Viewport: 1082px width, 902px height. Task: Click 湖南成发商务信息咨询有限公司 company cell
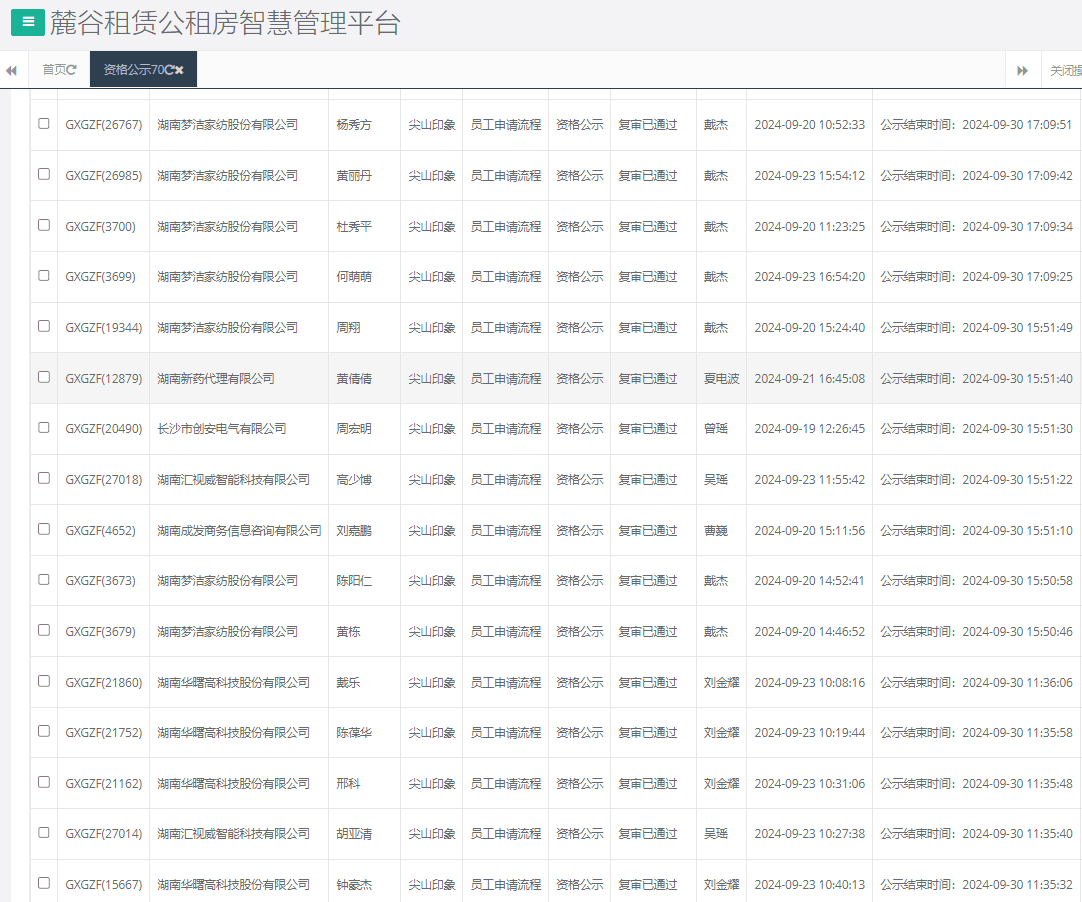tap(239, 531)
